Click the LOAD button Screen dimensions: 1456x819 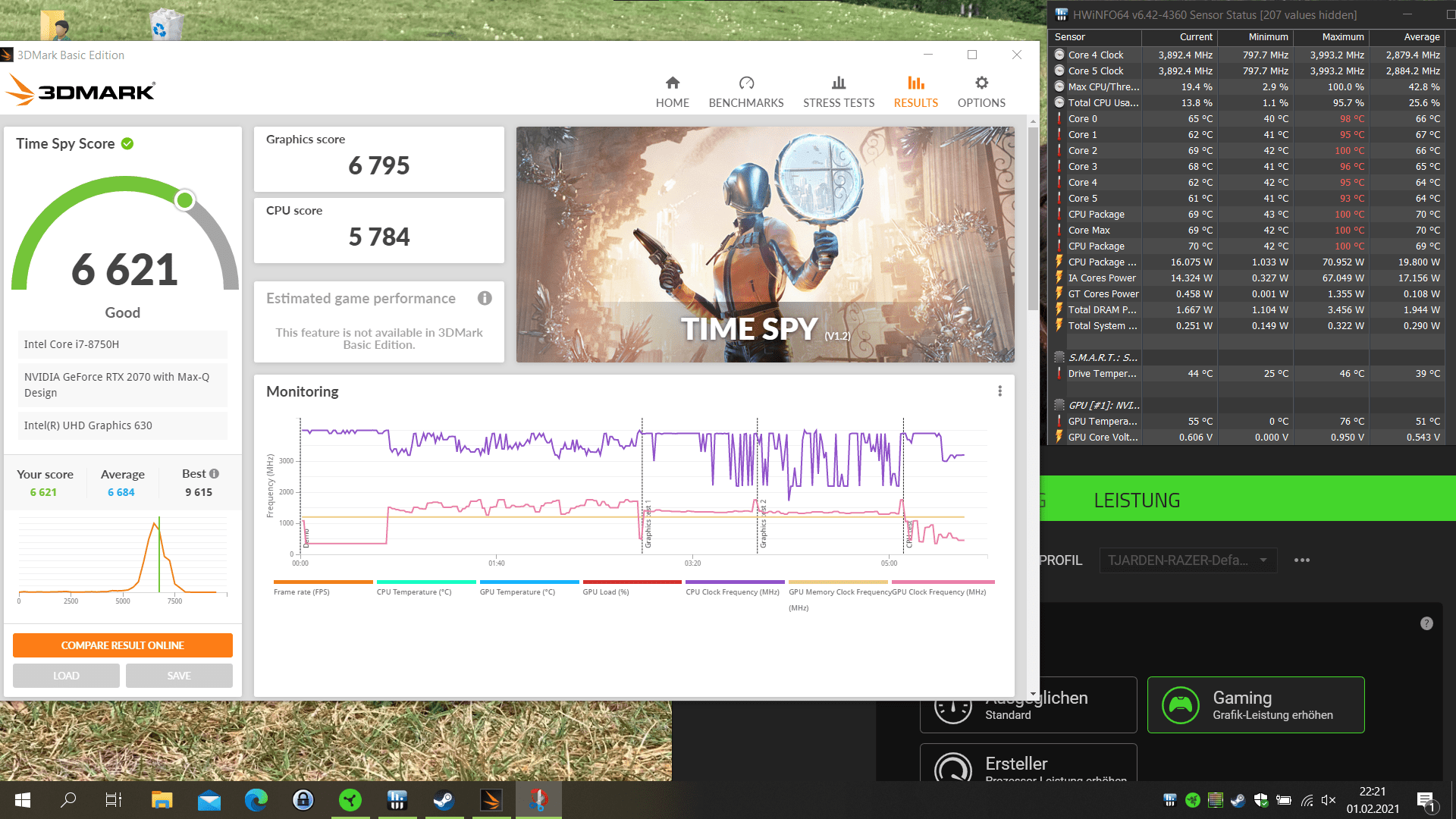tap(66, 676)
